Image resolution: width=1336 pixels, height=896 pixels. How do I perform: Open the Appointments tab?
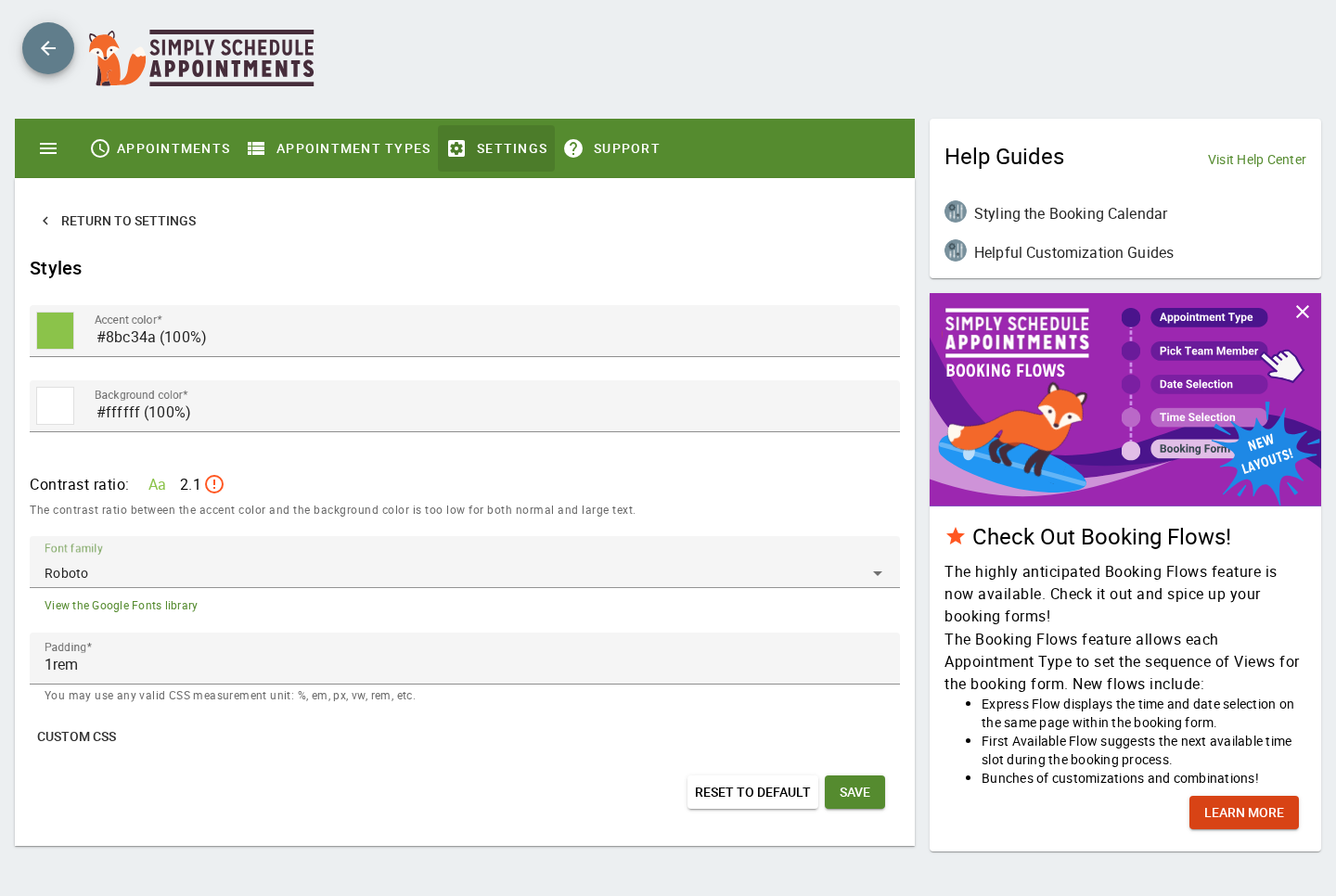click(161, 148)
